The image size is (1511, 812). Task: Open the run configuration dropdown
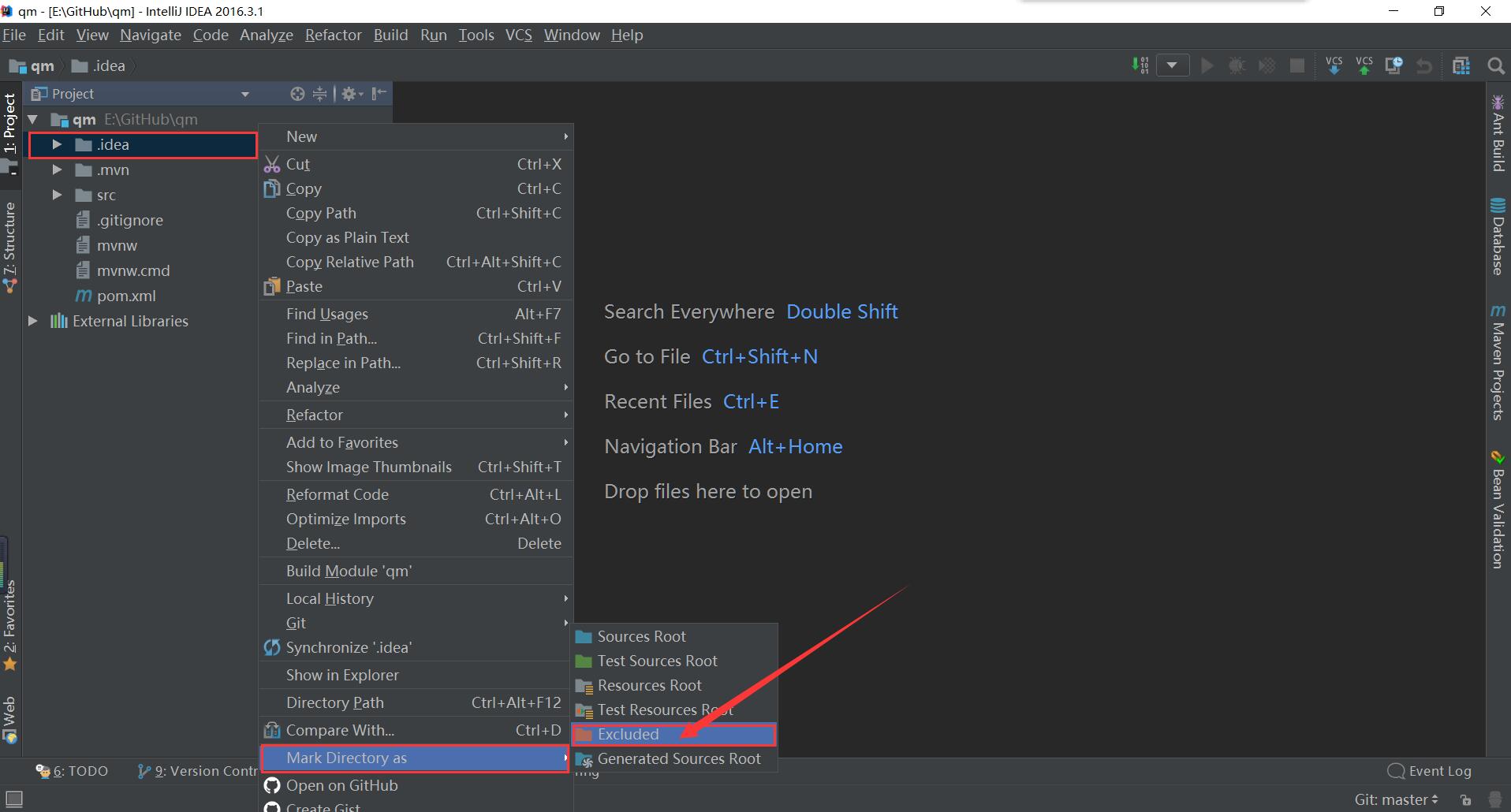1172,65
